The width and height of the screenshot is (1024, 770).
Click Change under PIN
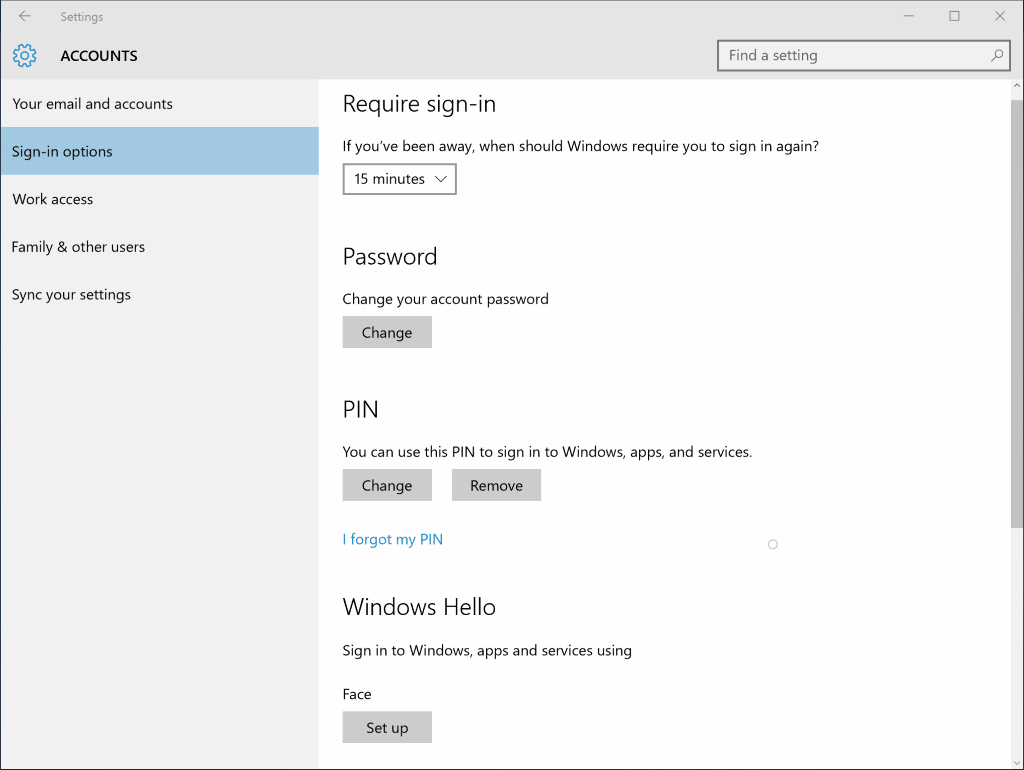point(387,485)
